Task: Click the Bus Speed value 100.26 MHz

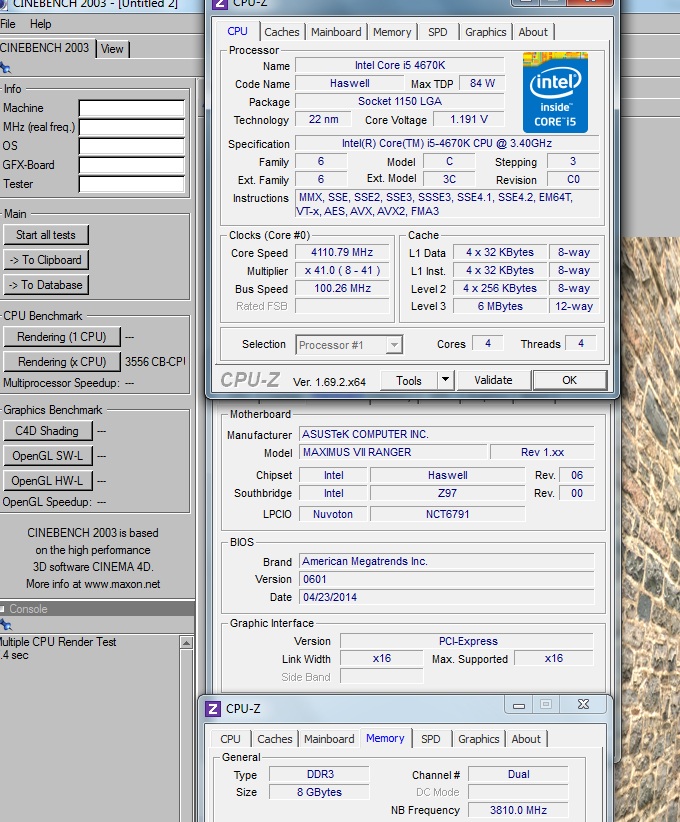Action: 342,288
